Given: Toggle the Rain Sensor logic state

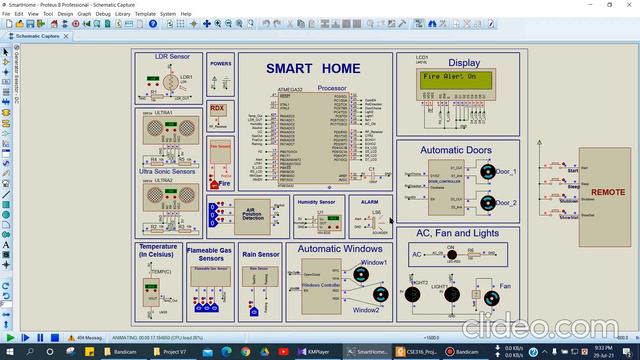Looking at the screenshot, I should click(254, 312).
